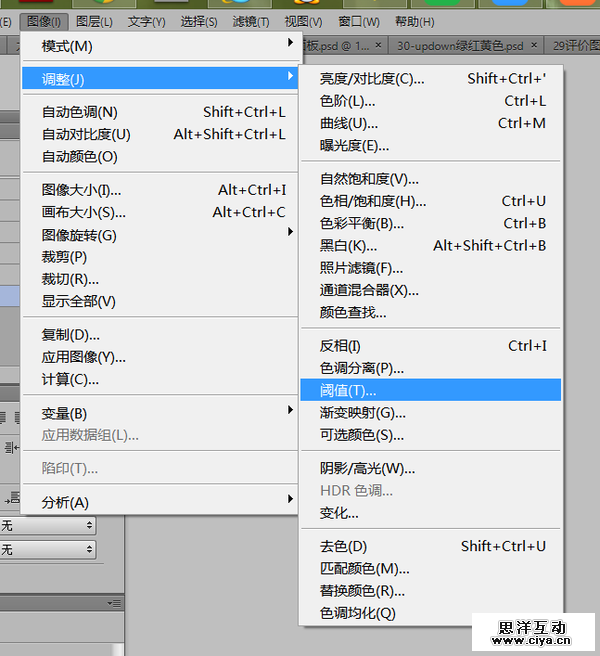Apply 反相(I) inversion
The height and width of the screenshot is (656, 600).
[431, 346]
